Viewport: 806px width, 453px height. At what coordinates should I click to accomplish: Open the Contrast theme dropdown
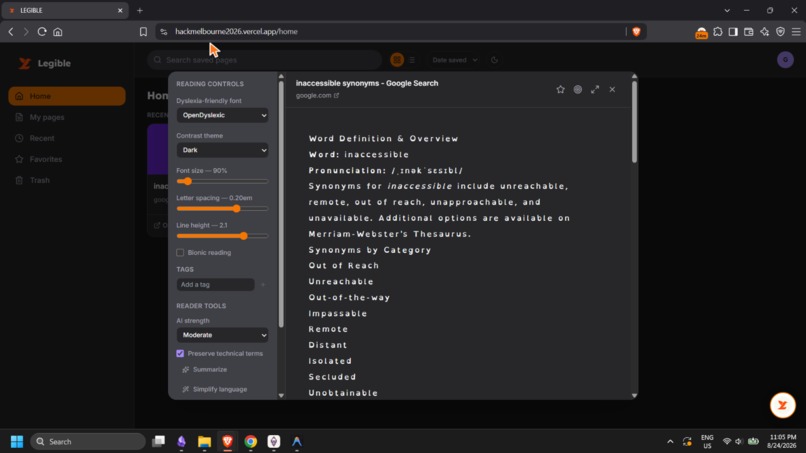tap(222, 150)
